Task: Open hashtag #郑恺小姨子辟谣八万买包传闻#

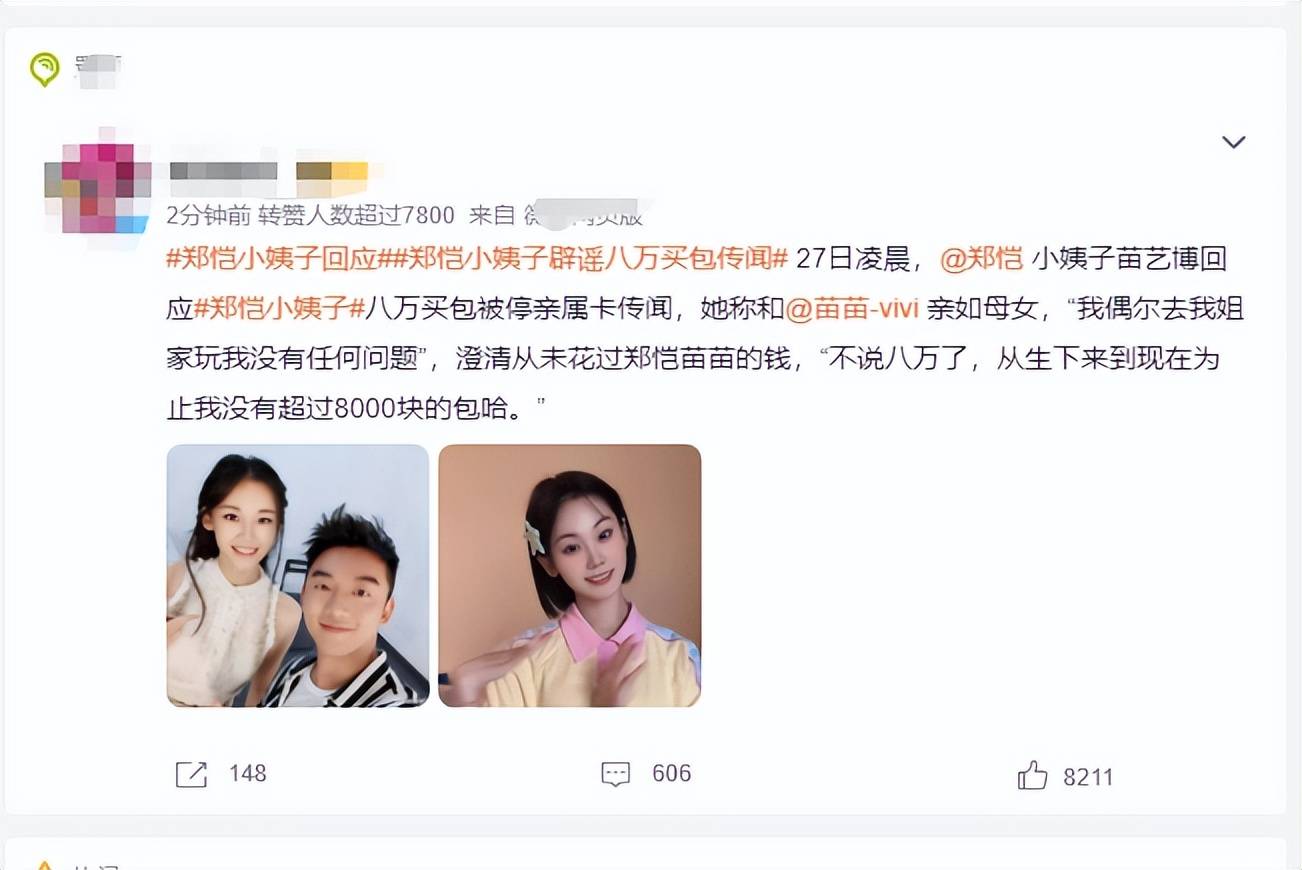Action: (x=584, y=259)
